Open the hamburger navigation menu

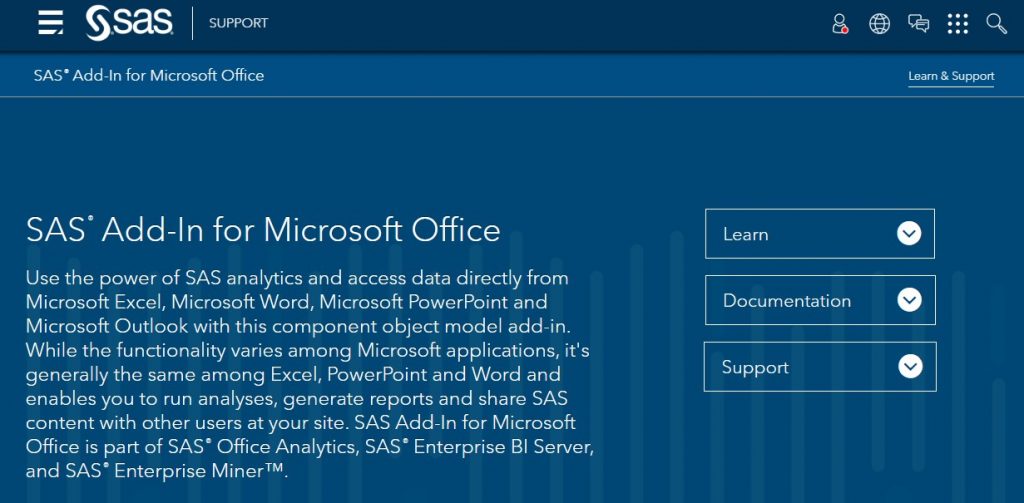[50, 23]
